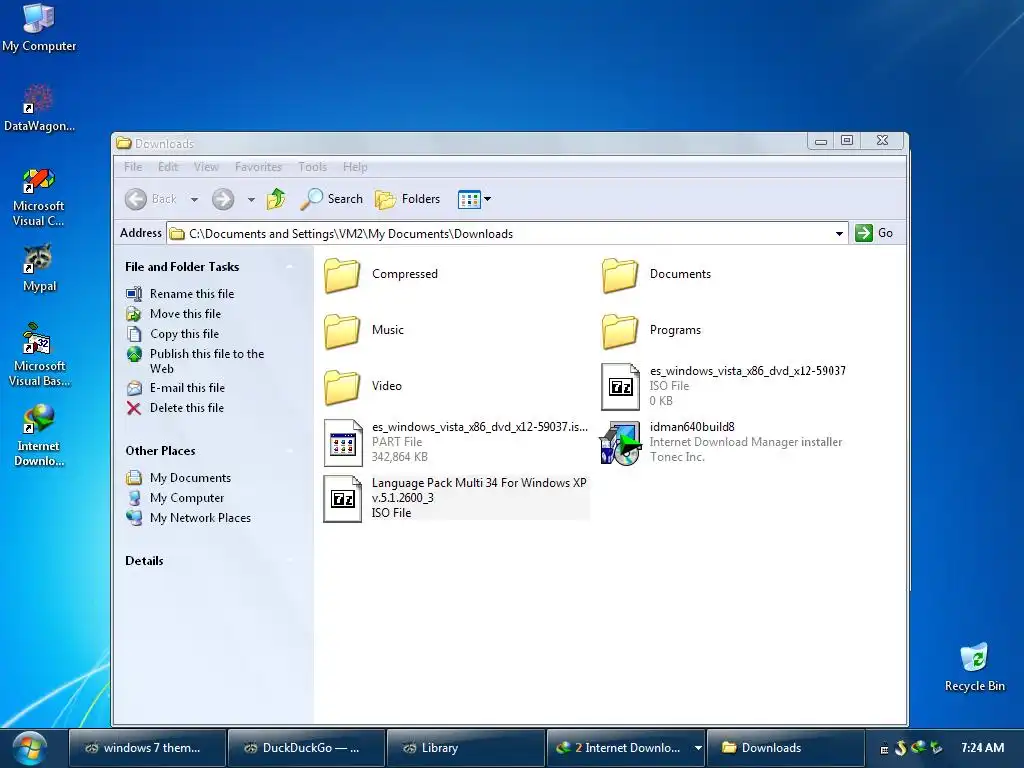
Task: Click the Internet Download Manager tray icon
Action: point(918,747)
